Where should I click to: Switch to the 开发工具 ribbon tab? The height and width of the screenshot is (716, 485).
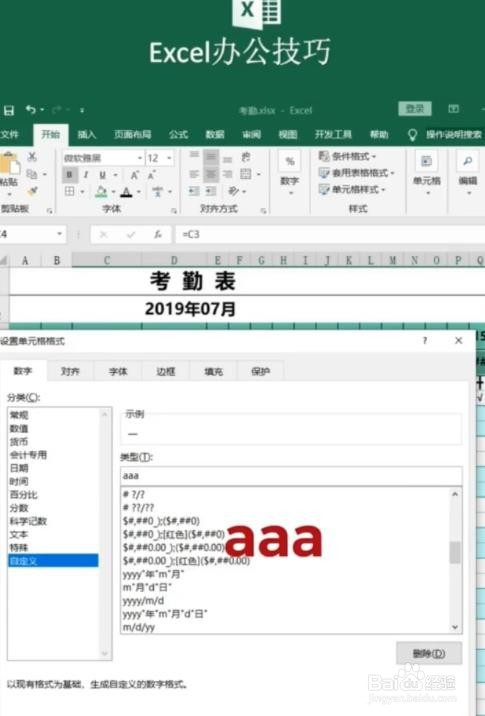[x=333, y=134]
